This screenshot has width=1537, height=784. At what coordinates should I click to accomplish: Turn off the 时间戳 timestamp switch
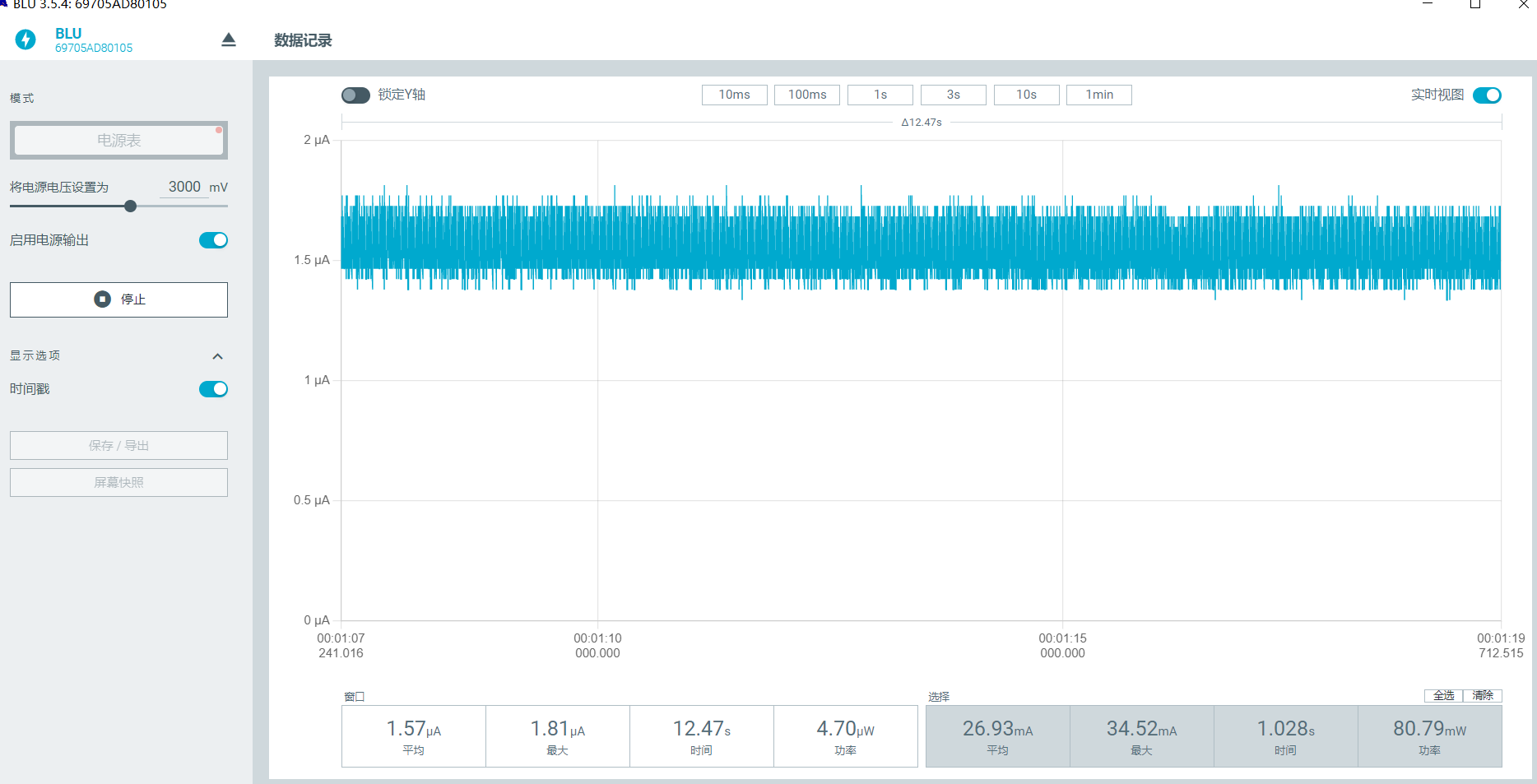pos(213,389)
